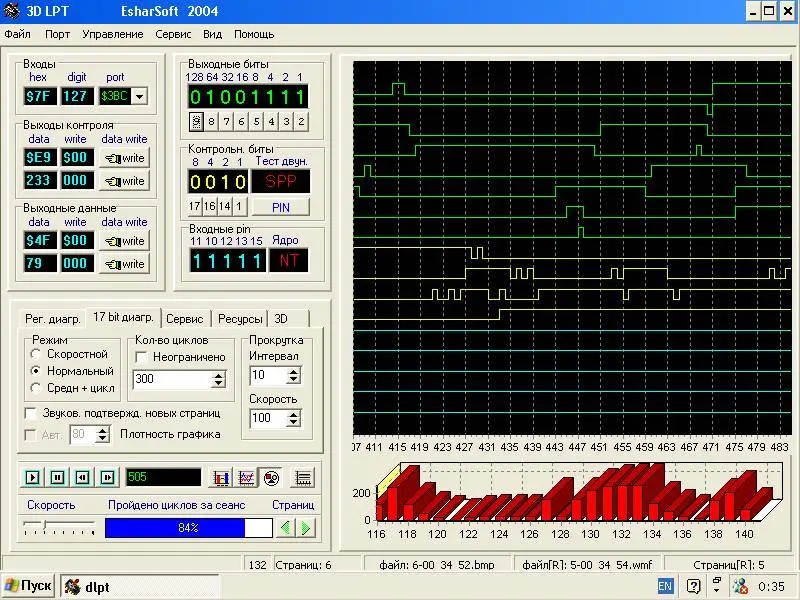Screen dimensions: 800x600
Task: Enable the Неограничено checkbox
Action: (x=141, y=357)
